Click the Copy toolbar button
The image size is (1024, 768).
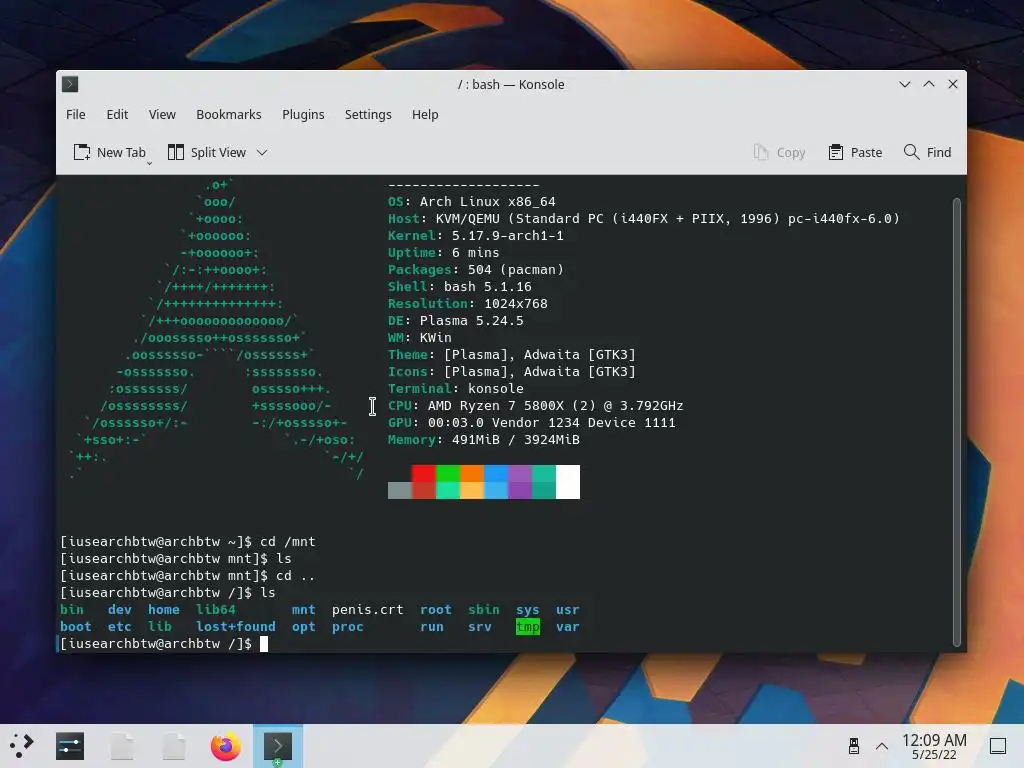click(779, 152)
